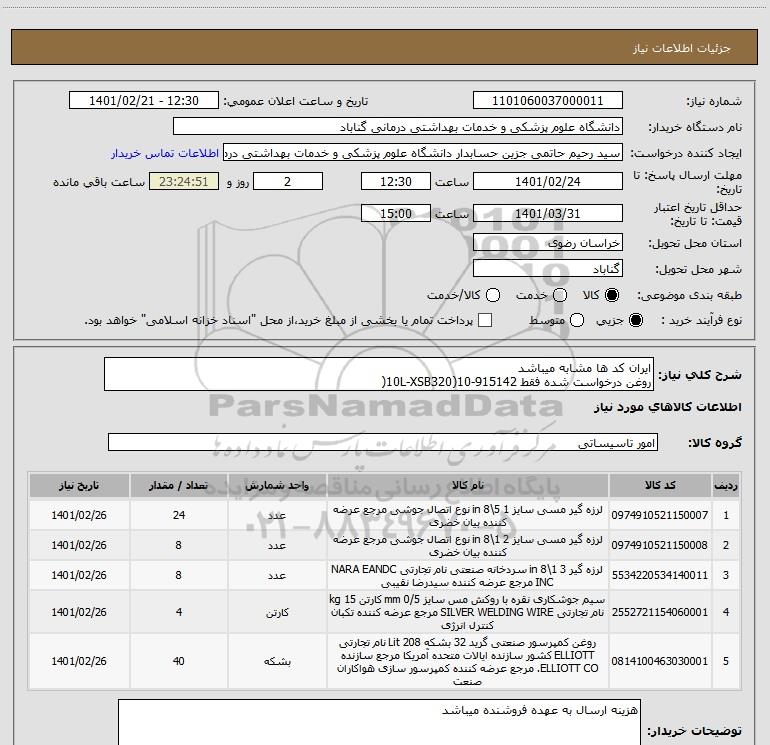
Task: Click quantity 40 in the compressor oil row
Action: pos(179,661)
